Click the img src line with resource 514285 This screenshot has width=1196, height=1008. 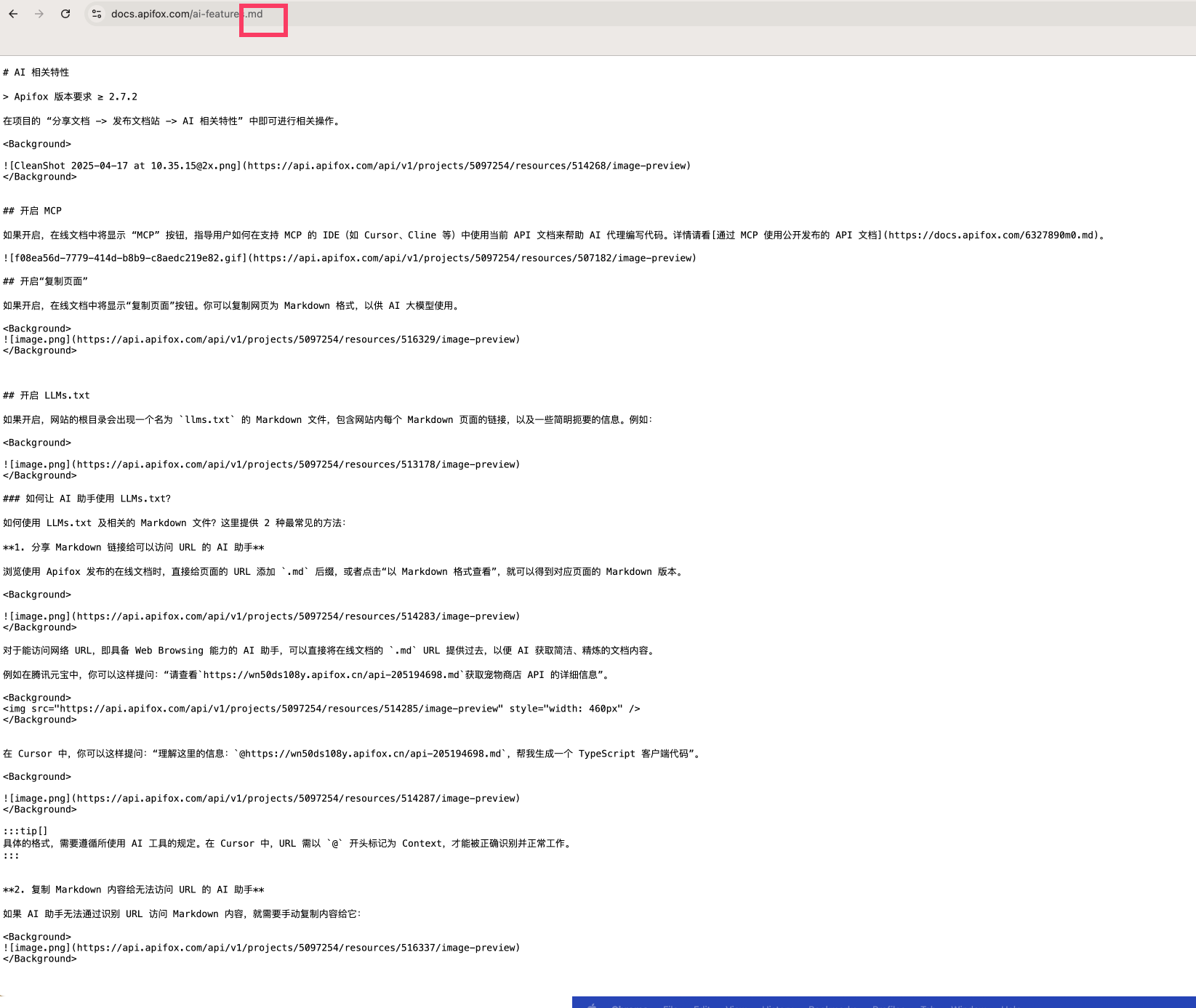click(x=321, y=709)
